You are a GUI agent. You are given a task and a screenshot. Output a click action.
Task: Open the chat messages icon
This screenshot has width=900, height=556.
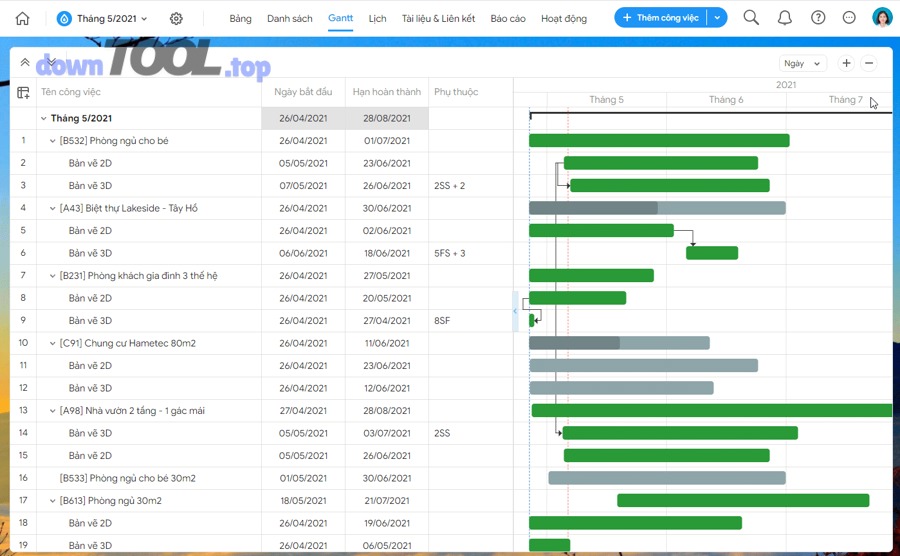849,18
